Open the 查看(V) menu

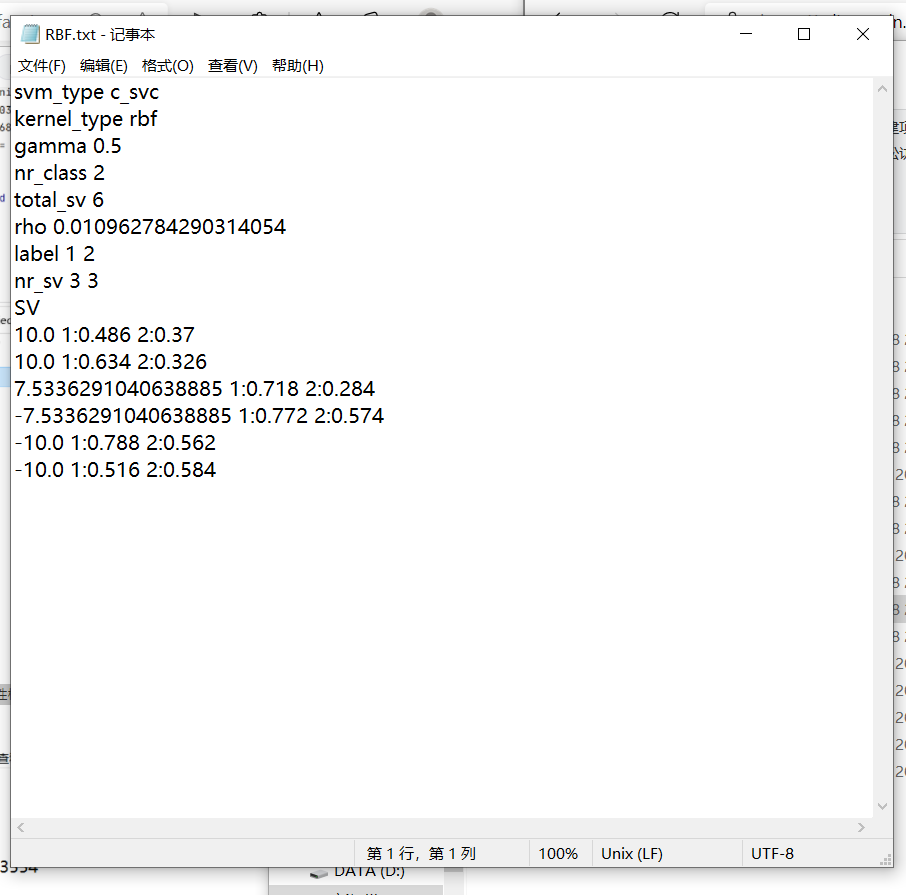tap(233, 66)
